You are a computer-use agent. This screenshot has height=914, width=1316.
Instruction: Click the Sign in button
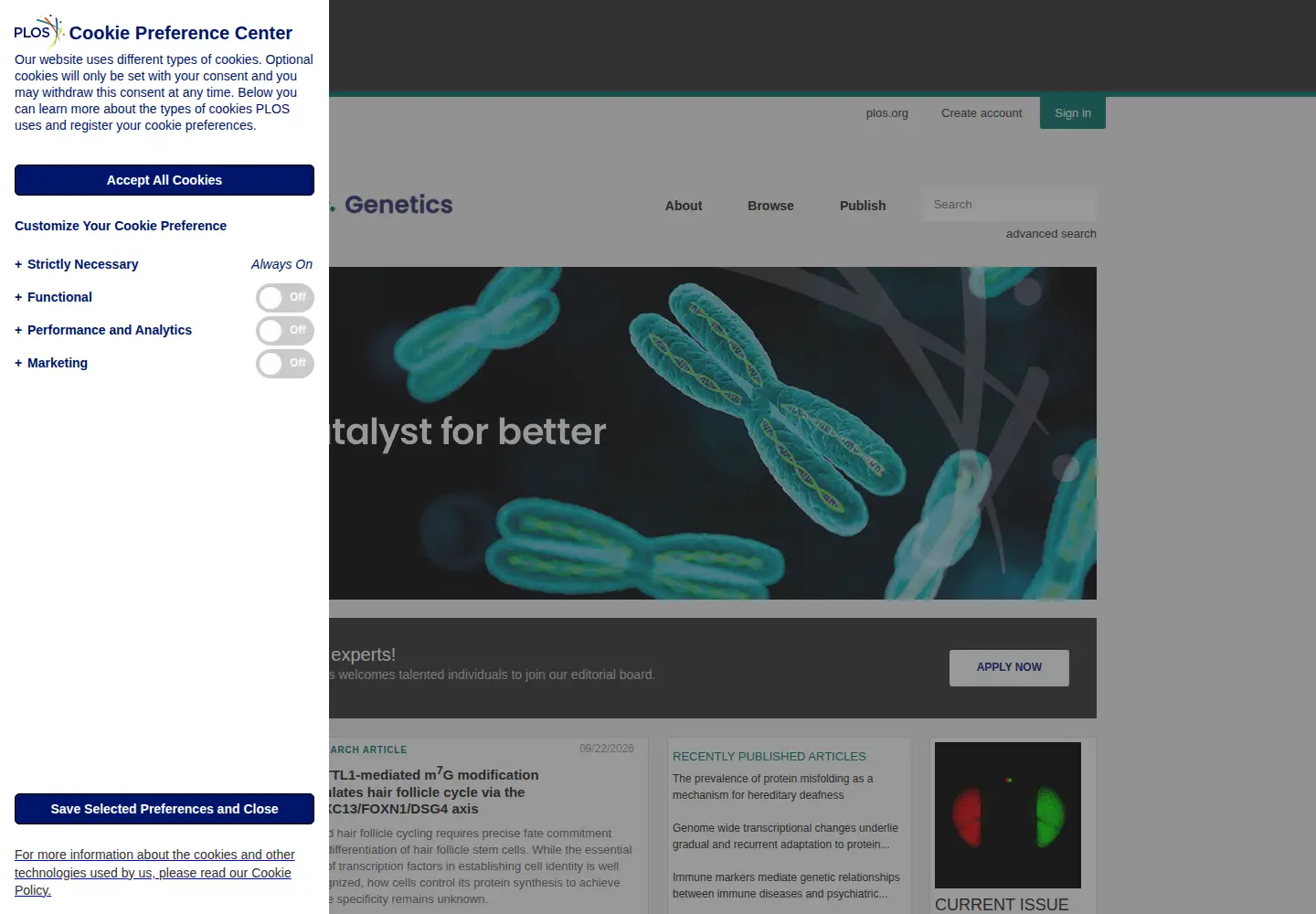pyautogui.click(x=1073, y=113)
